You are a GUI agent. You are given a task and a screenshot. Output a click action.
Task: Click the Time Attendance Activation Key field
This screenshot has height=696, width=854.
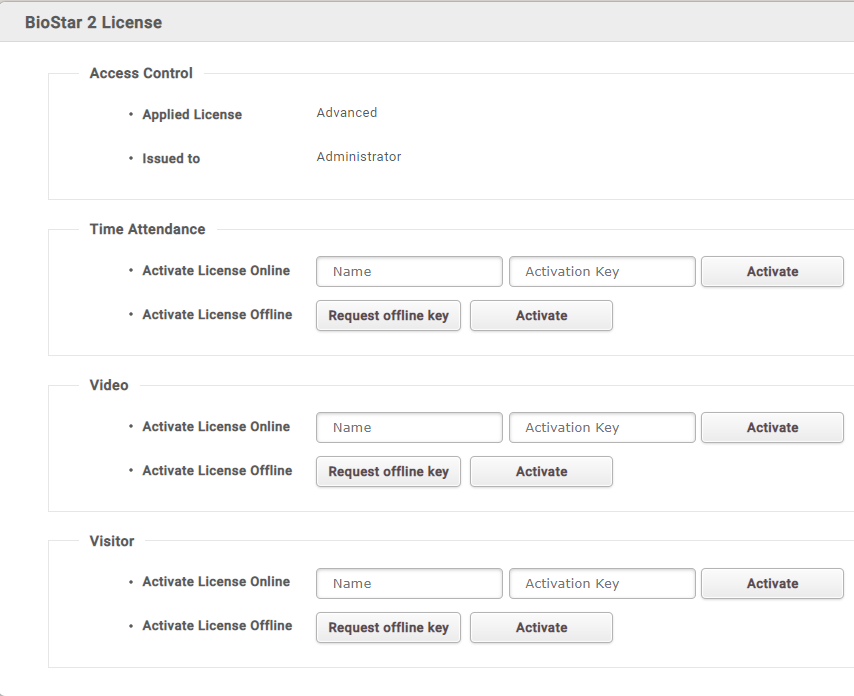tap(602, 272)
